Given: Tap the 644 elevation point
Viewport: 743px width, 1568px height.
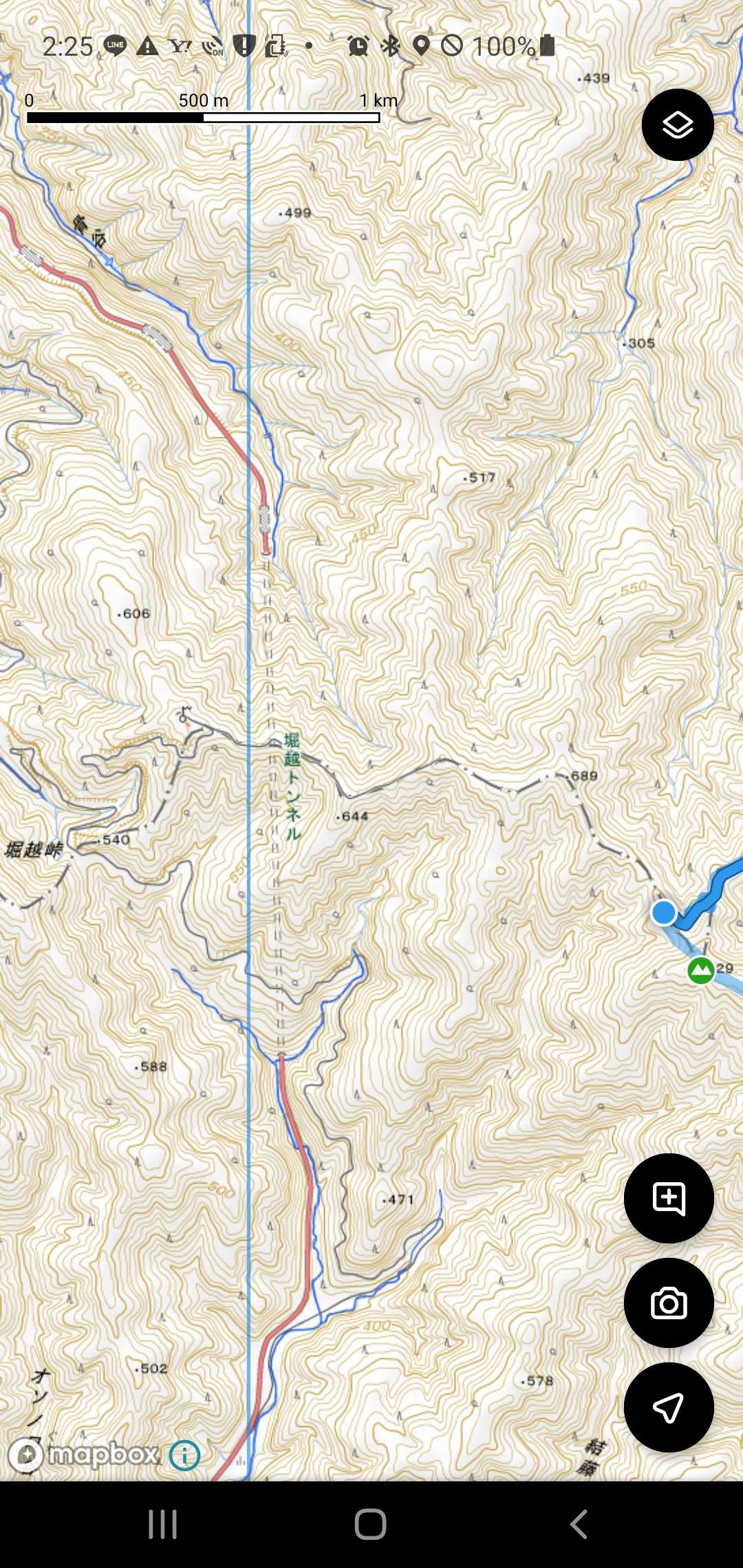Looking at the screenshot, I should (x=353, y=816).
